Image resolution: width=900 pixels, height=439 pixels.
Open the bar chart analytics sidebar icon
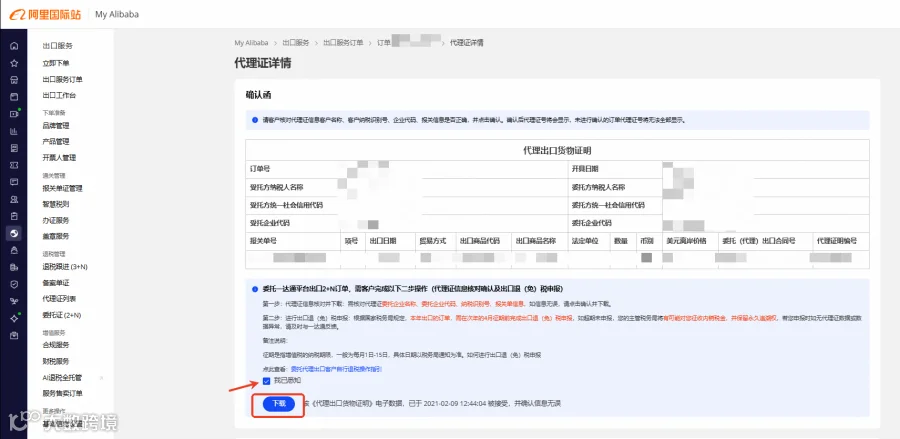pyautogui.click(x=14, y=131)
